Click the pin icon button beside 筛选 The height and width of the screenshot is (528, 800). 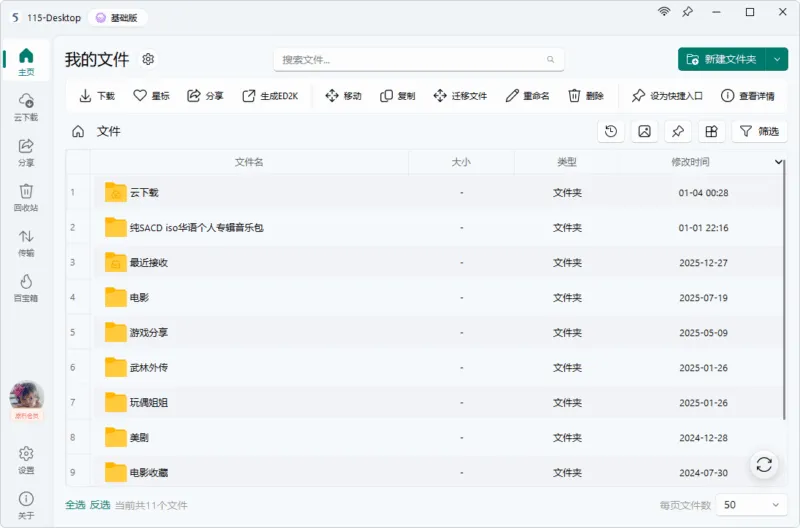coord(678,132)
